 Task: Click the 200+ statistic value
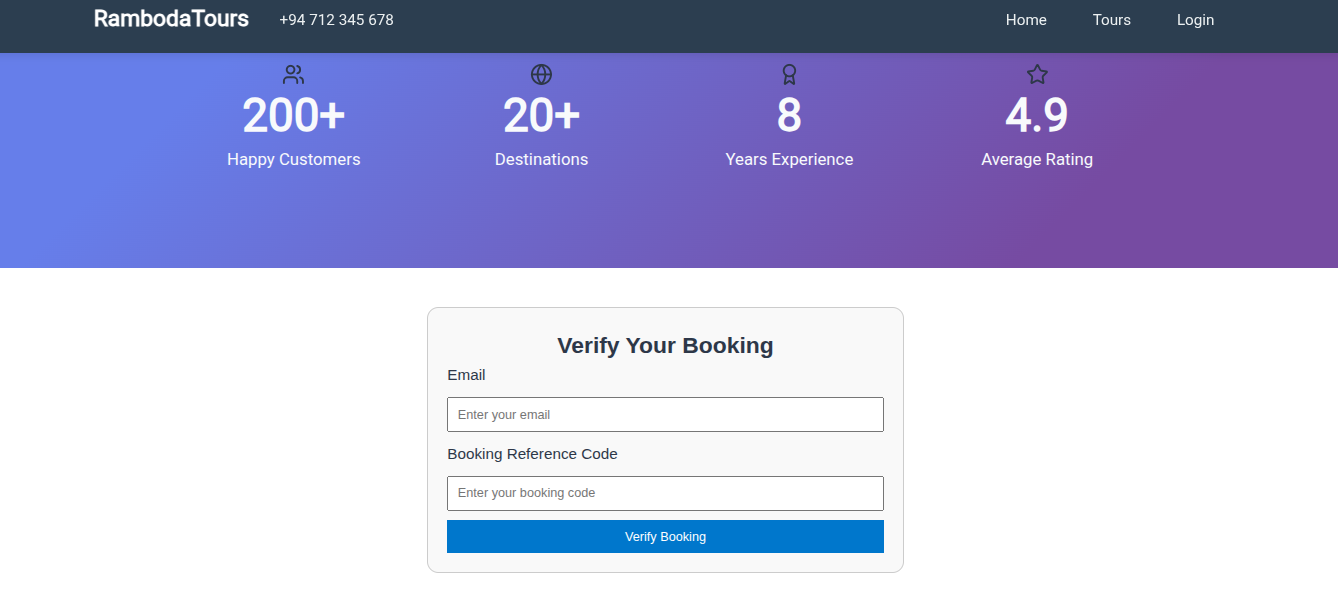coord(293,115)
